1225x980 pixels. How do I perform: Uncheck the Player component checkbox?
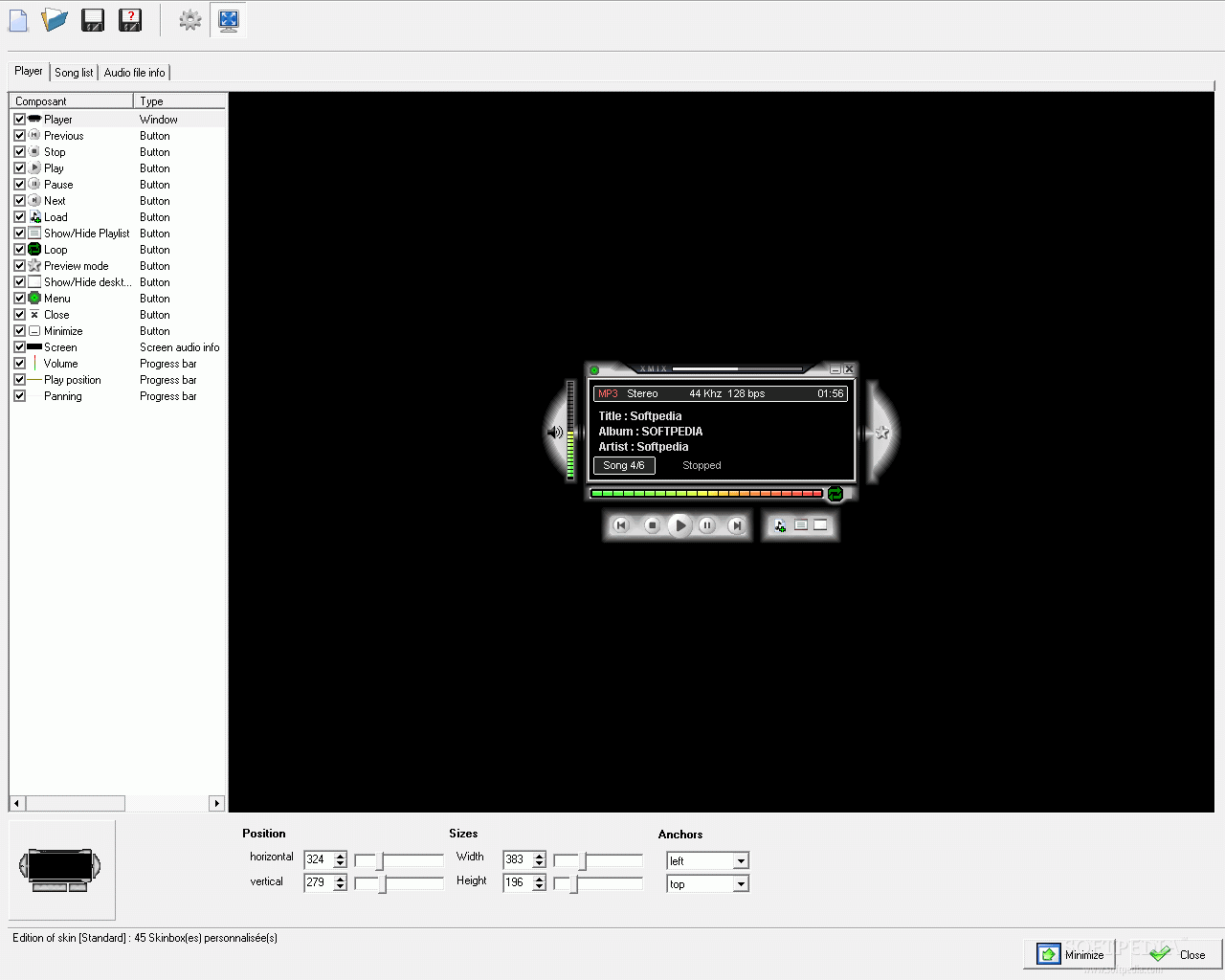click(x=19, y=120)
